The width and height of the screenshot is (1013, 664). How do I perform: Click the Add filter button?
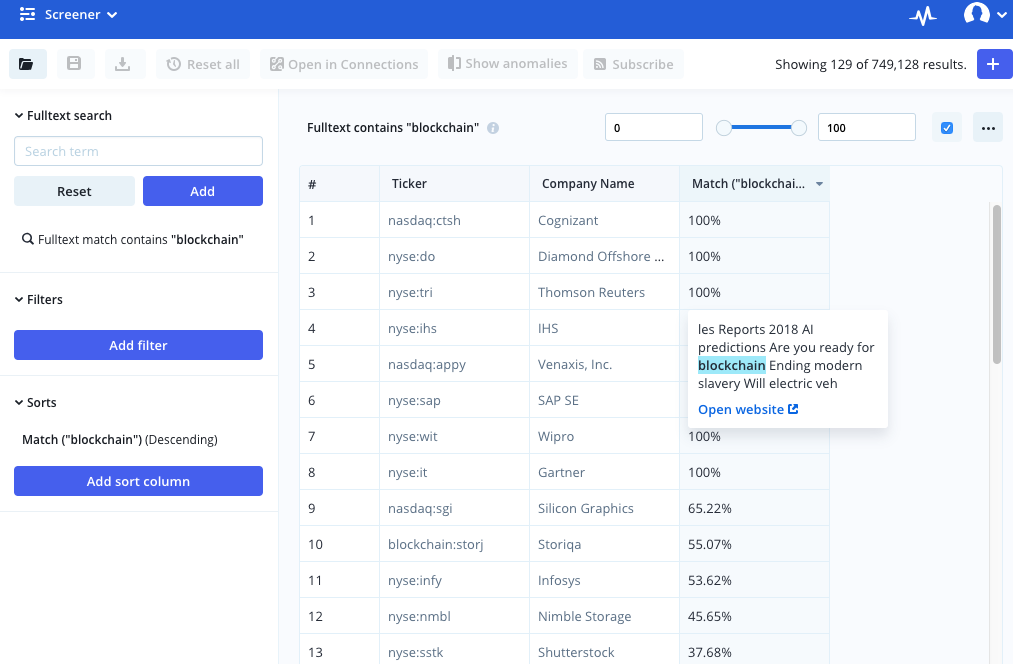click(x=137, y=344)
